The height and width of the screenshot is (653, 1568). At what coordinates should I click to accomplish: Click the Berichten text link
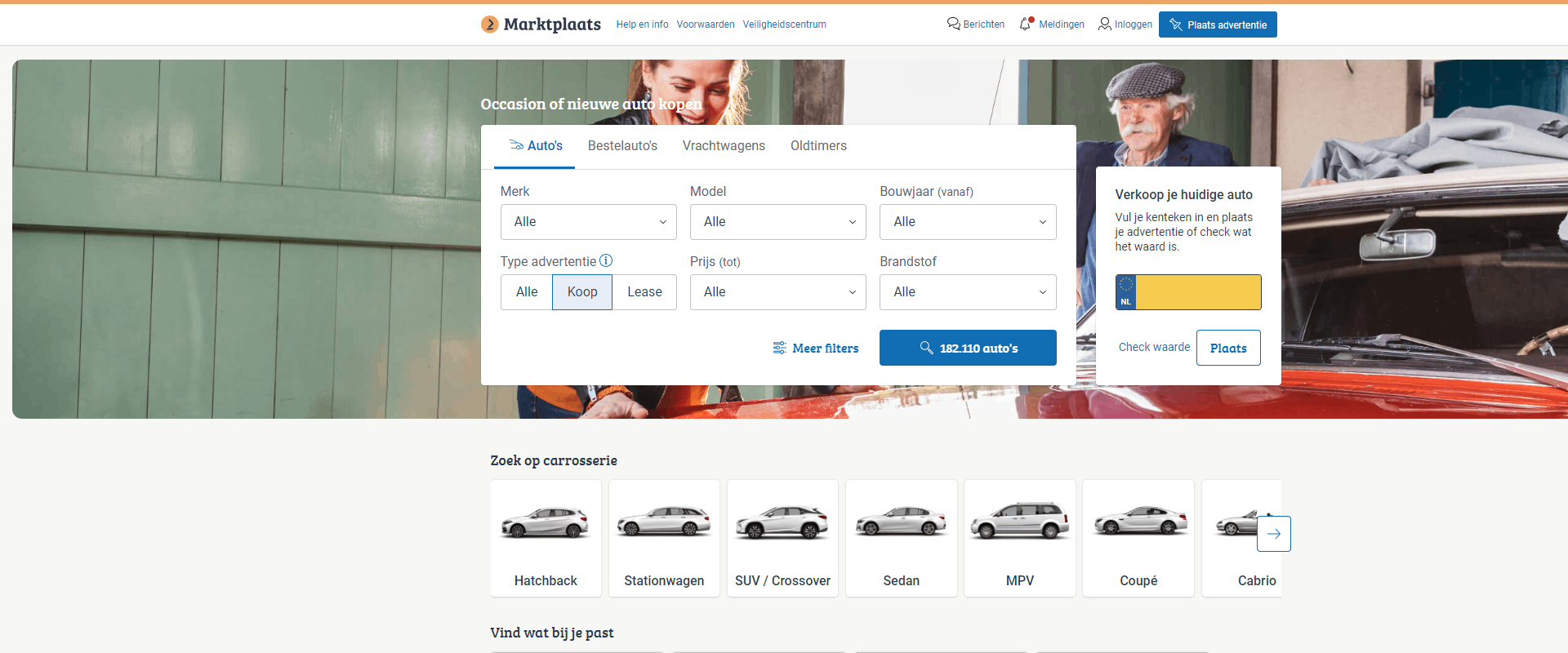[x=983, y=24]
